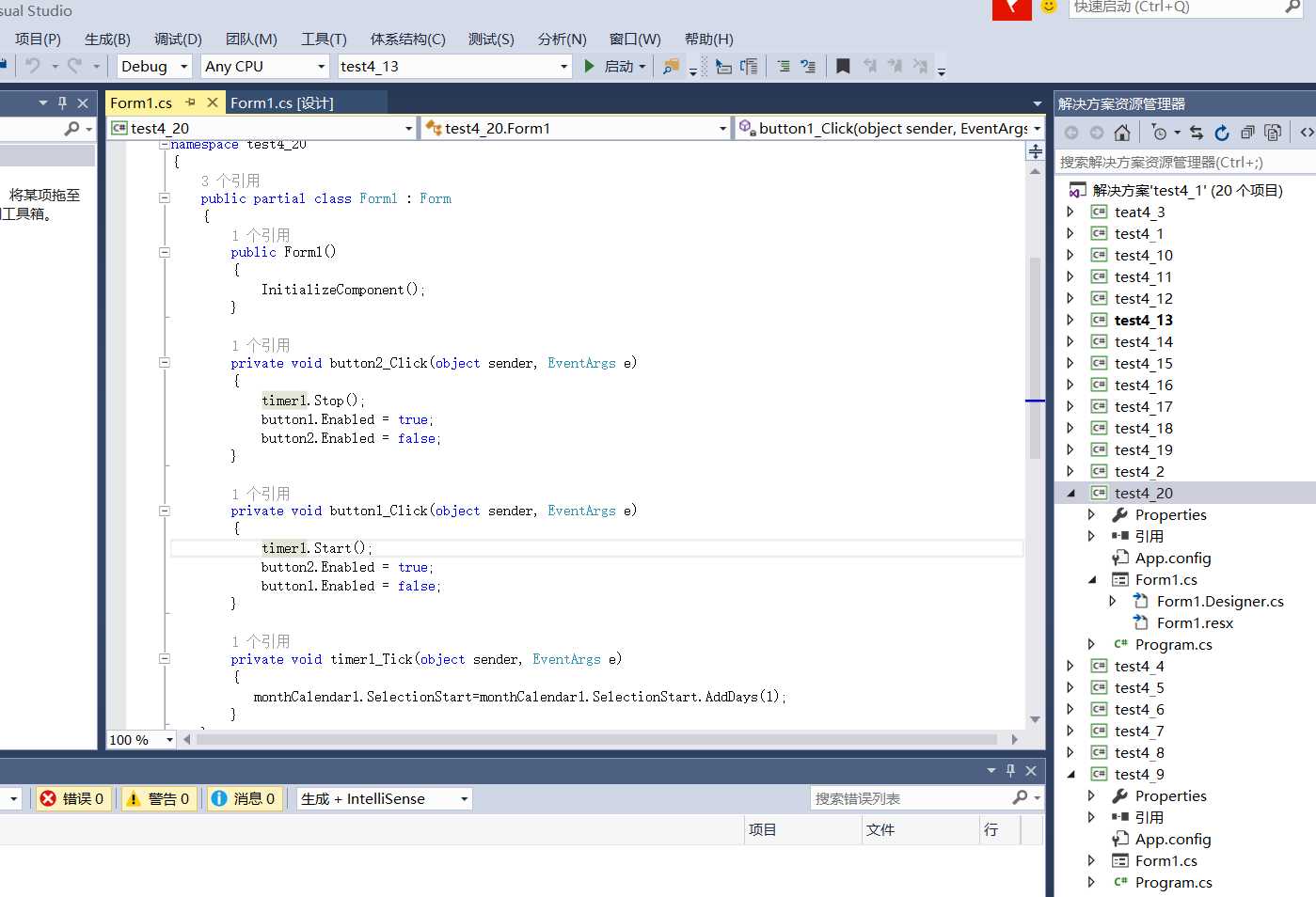Click the collapse all icon in Solution Explorer
This screenshot has width=1316, height=897.
pos(1247,133)
